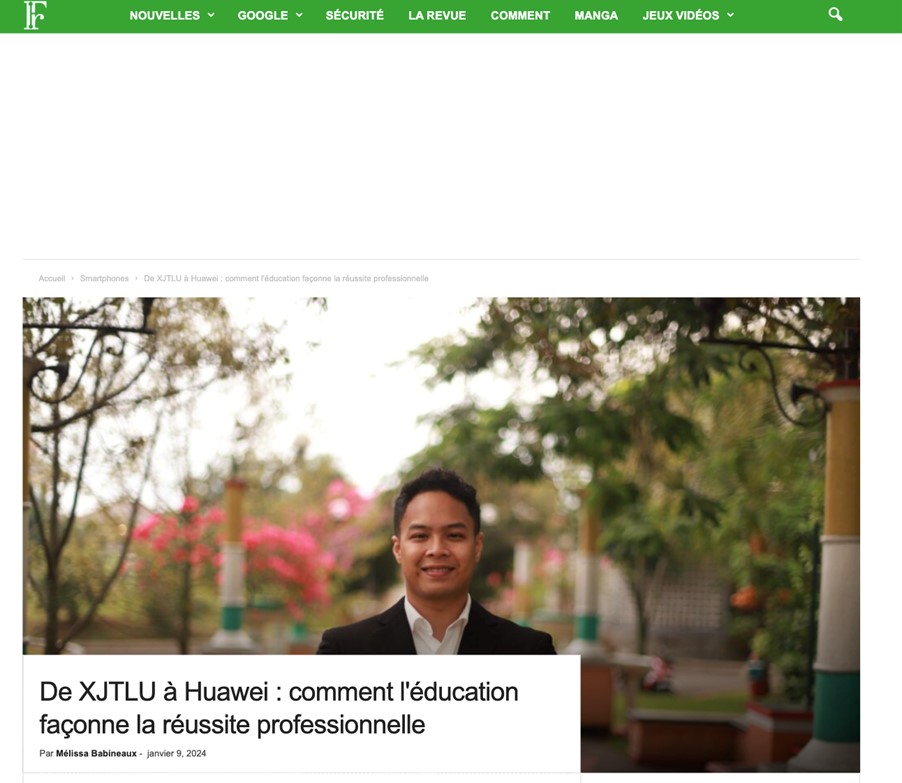Go to the Sécurité section
Screen dimensions: 902x783
[x=354, y=16]
